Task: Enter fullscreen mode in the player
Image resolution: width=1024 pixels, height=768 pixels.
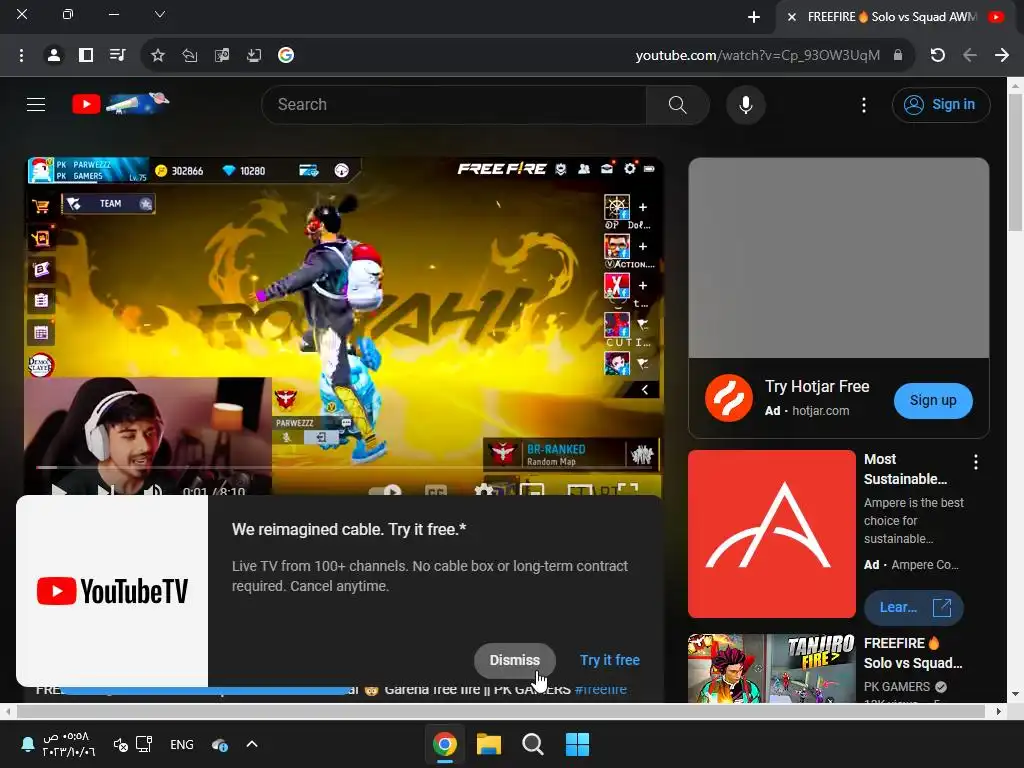Action: click(x=628, y=490)
